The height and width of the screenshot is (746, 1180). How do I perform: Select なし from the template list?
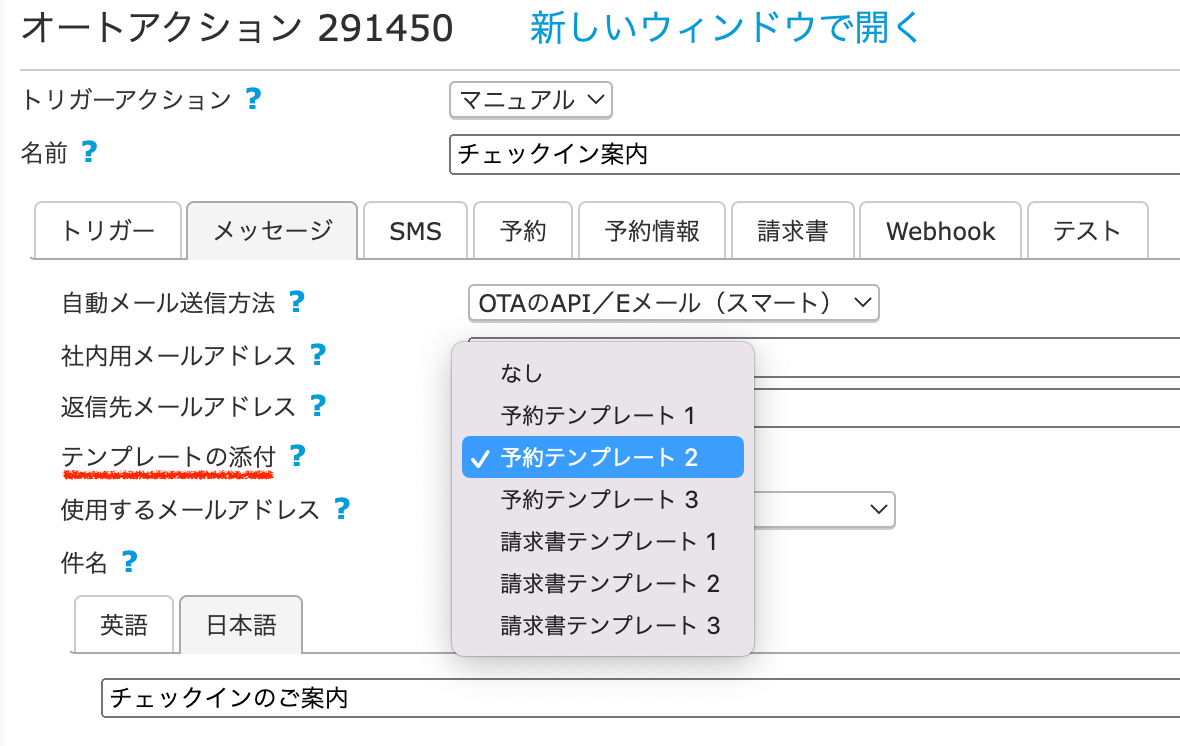coord(522,374)
